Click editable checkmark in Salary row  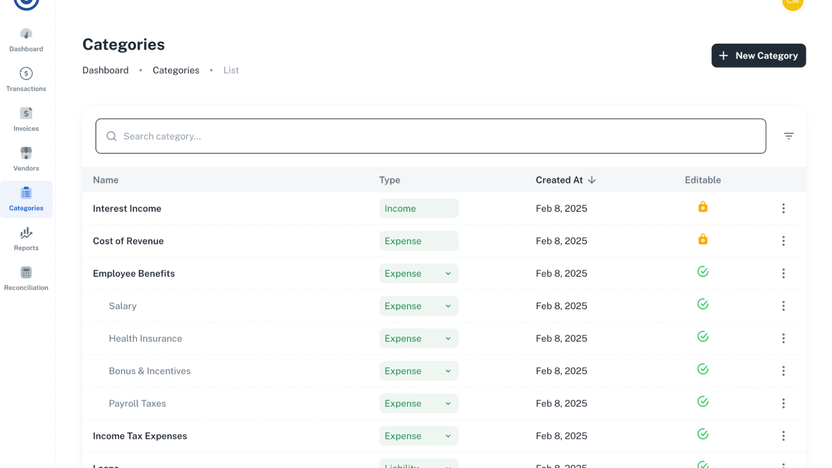[703, 305]
